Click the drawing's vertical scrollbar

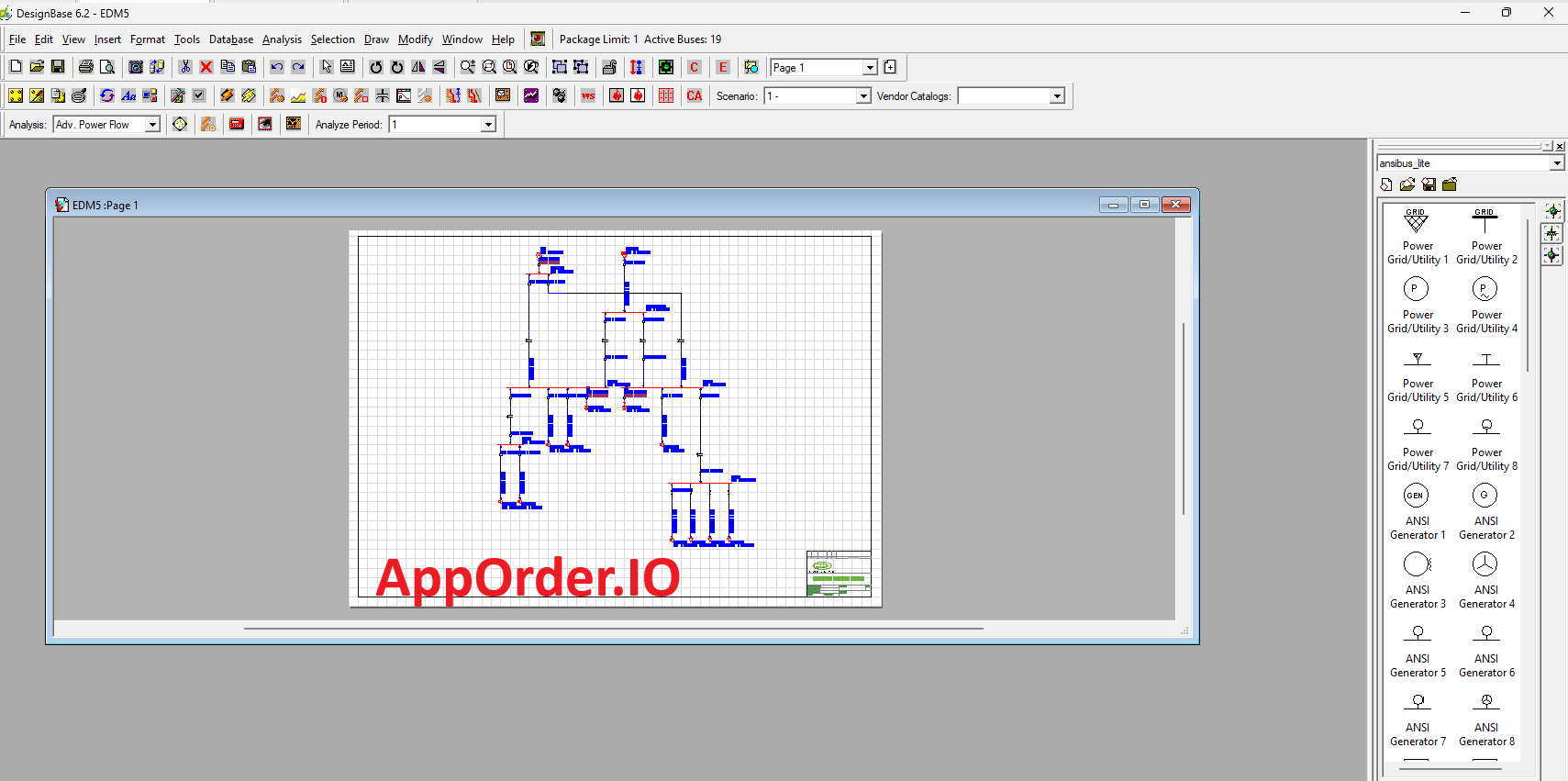click(x=1183, y=418)
